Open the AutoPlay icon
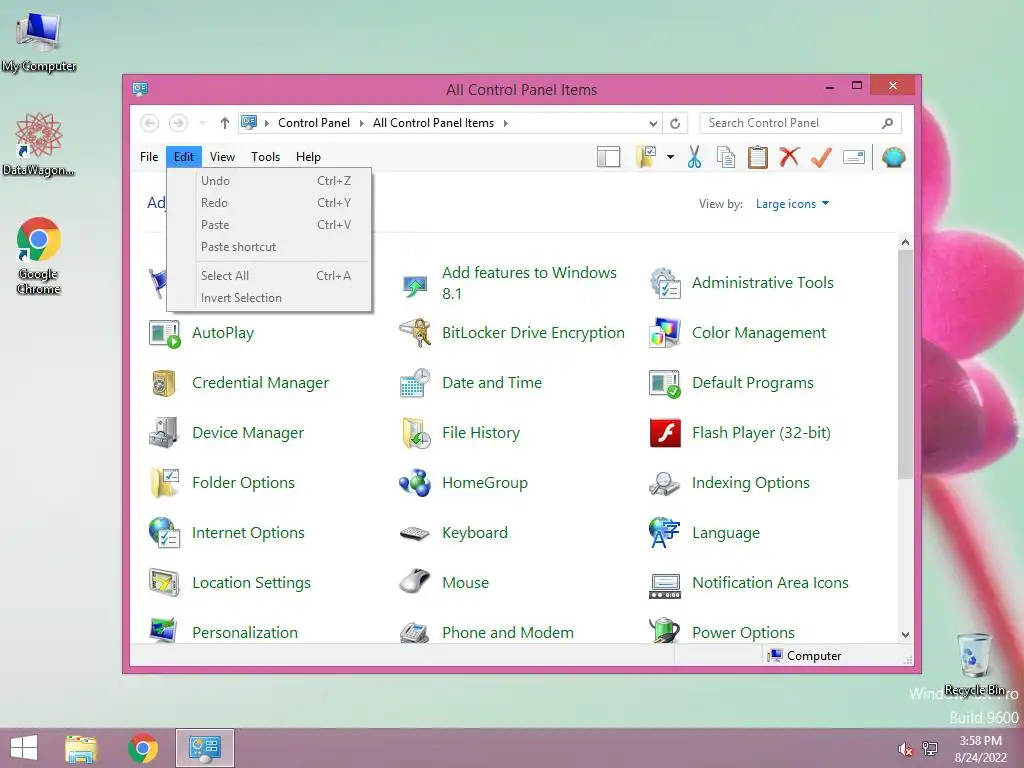Image resolution: width=1024 pixels, height=768 pixels. [x=164, y=333]
